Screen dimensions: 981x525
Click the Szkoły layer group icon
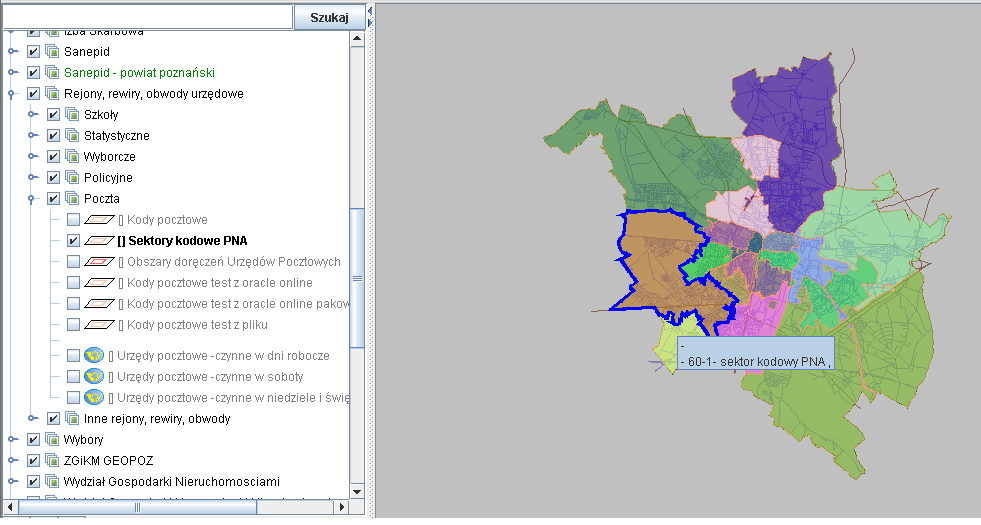[72, 115]
